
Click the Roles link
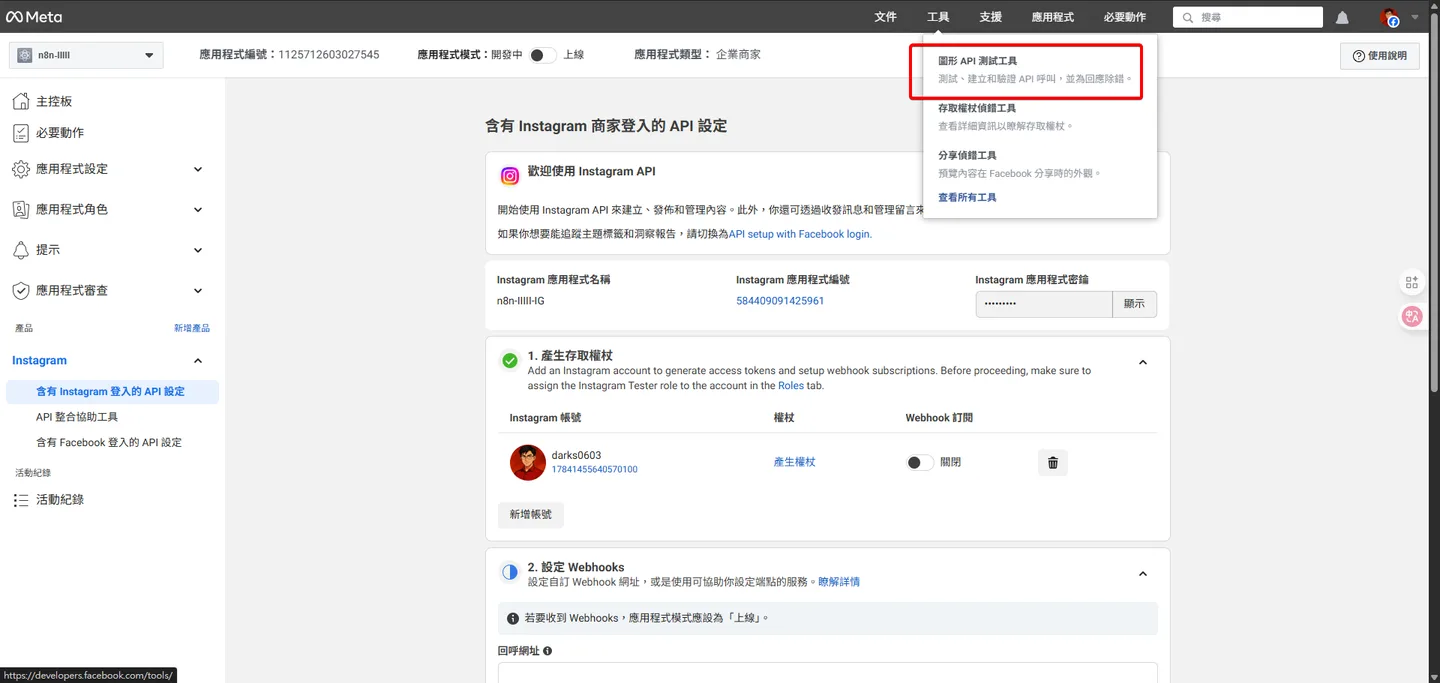[x=790, y=385]
